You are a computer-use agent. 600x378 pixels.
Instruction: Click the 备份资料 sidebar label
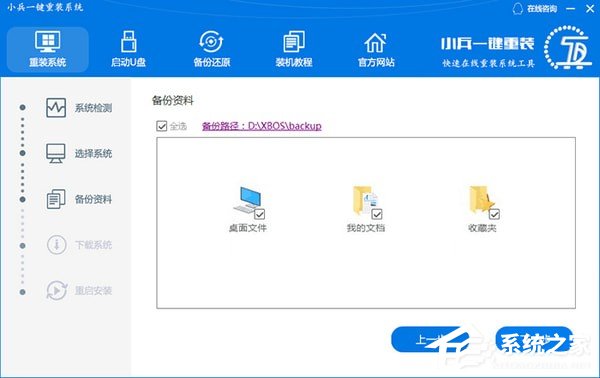click(93, 199)
